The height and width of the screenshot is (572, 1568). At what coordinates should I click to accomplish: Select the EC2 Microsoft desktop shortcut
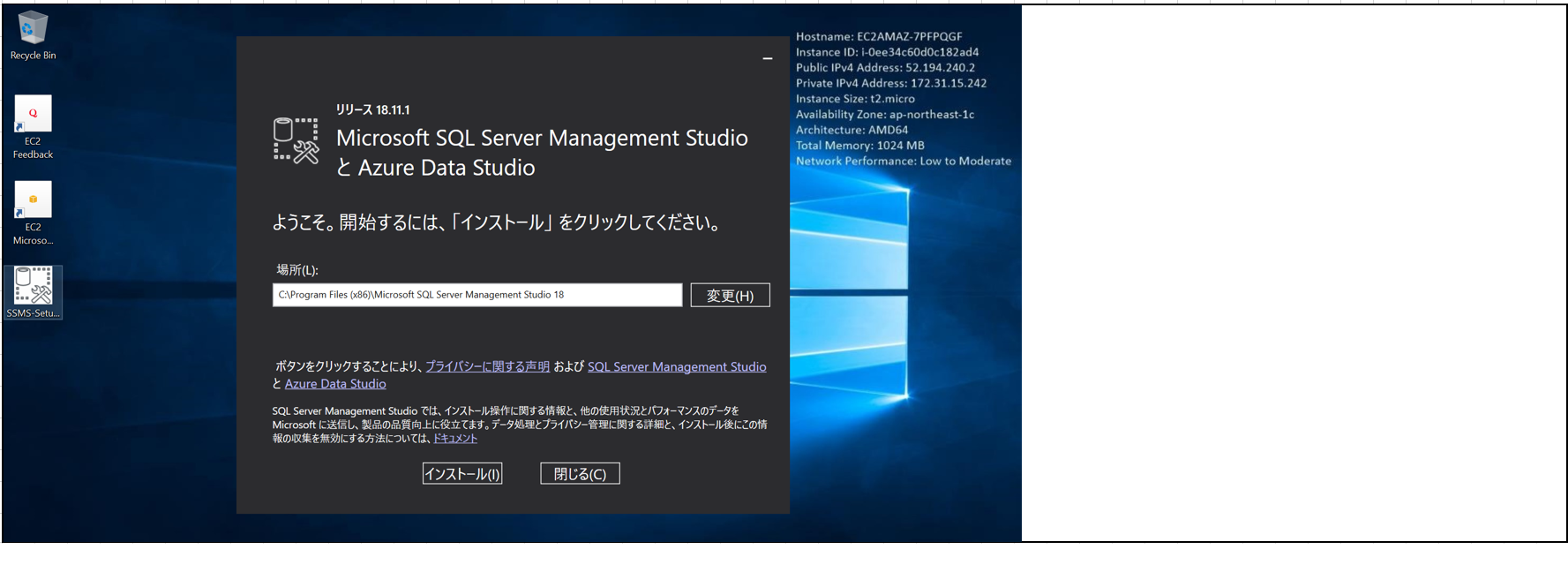click(33, 213)
